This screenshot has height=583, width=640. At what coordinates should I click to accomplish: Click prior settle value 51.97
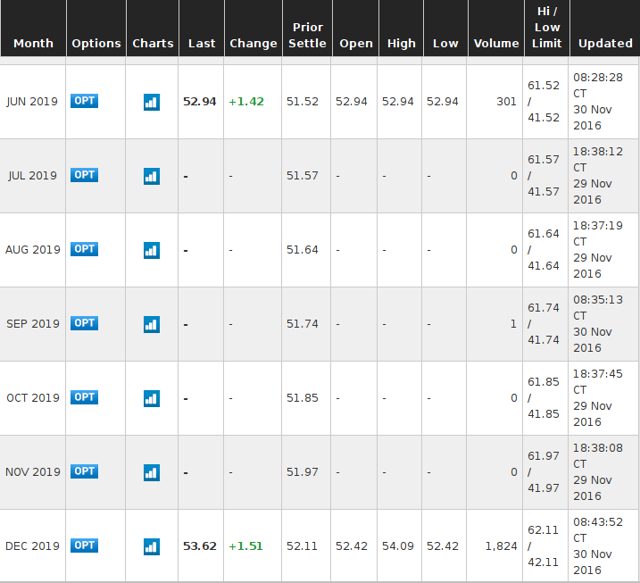click(302, 472)
